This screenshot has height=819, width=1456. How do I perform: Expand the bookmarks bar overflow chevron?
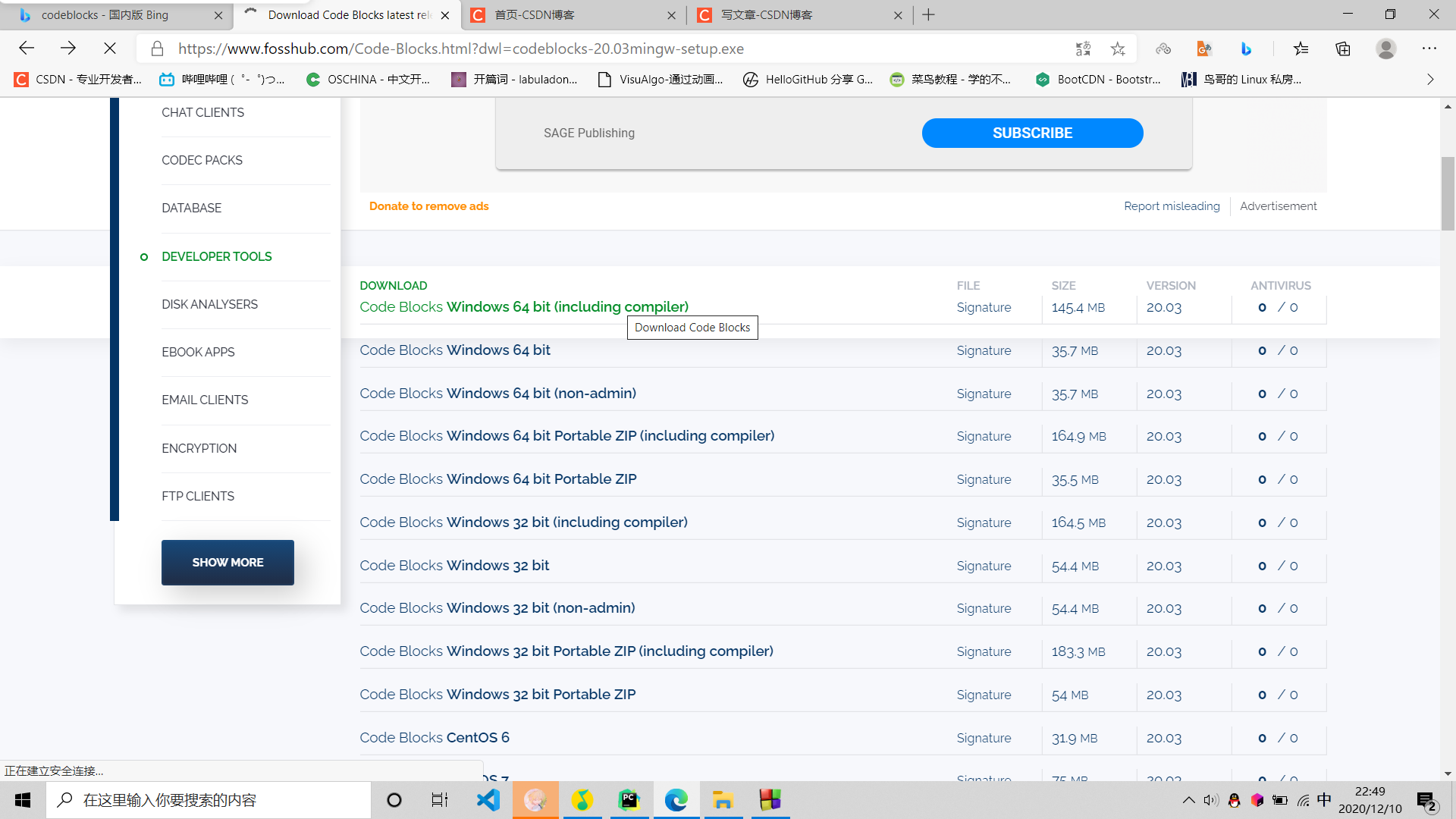1430,79
